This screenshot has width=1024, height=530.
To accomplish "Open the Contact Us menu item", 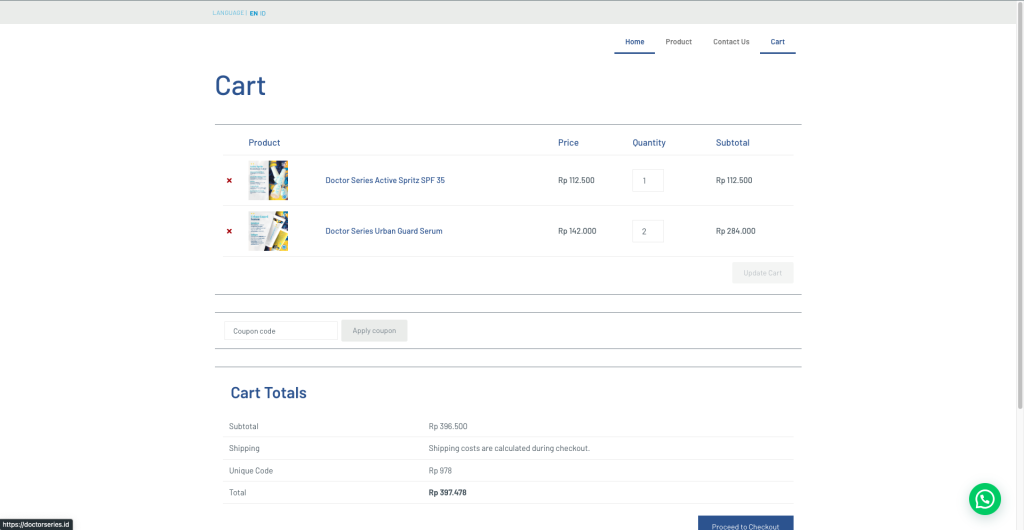I will coord(731,42).
